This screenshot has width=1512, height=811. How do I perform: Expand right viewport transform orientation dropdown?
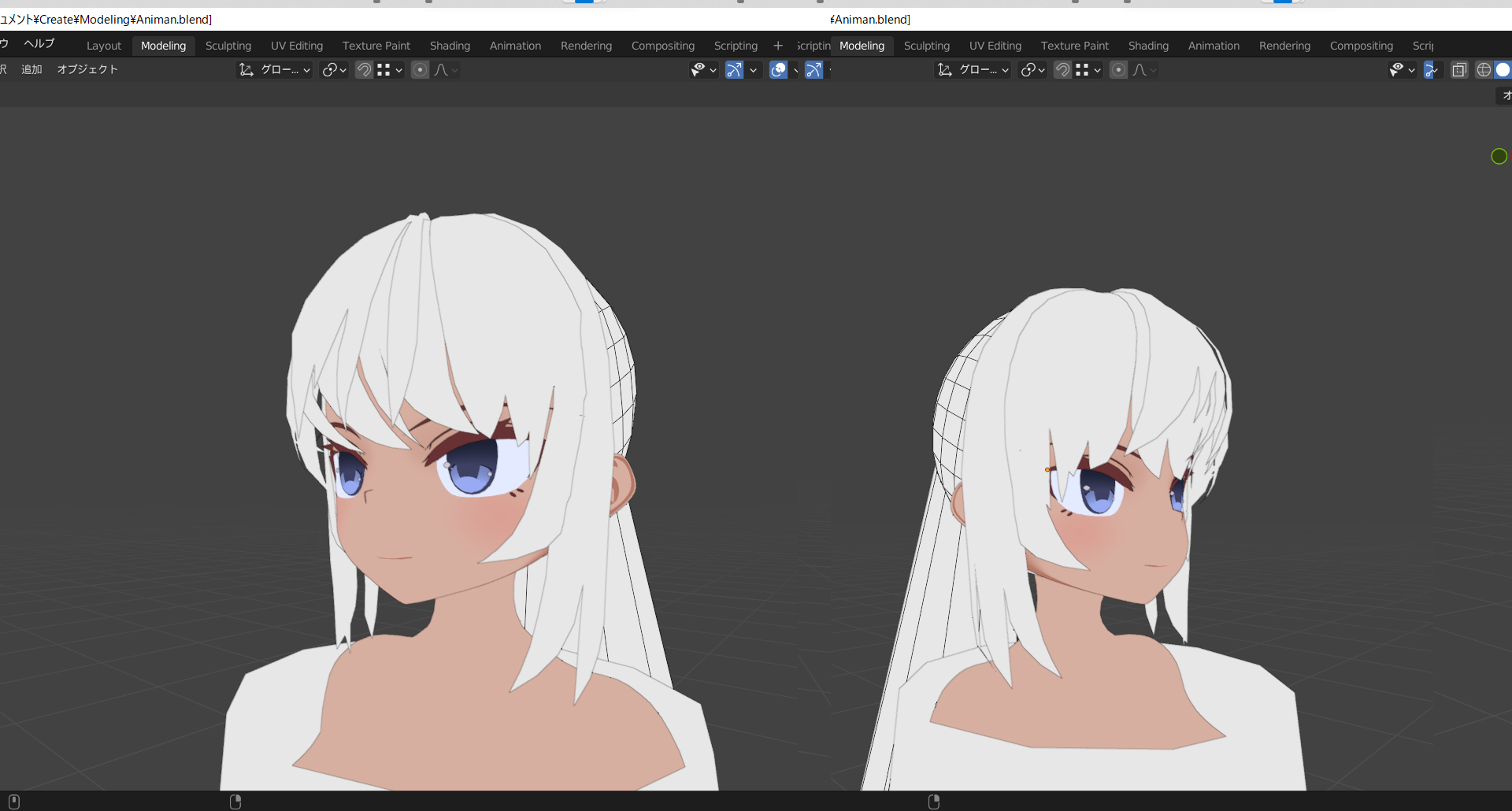974,70
